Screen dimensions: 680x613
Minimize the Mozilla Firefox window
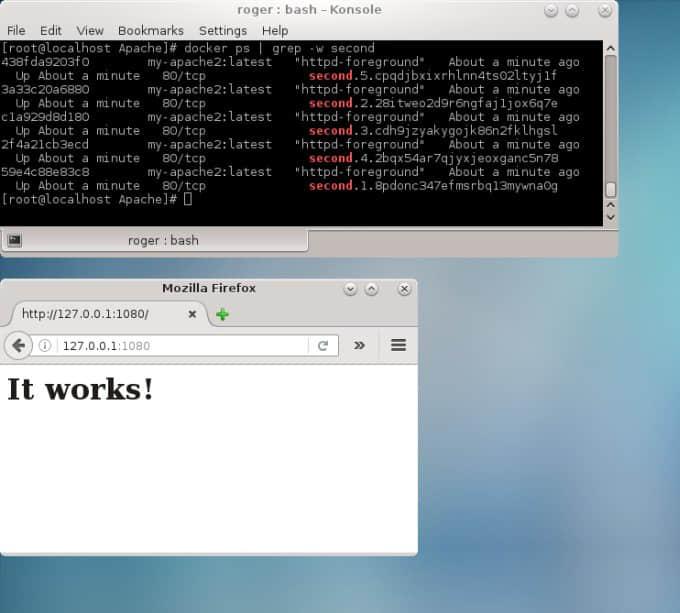[350, 289]
